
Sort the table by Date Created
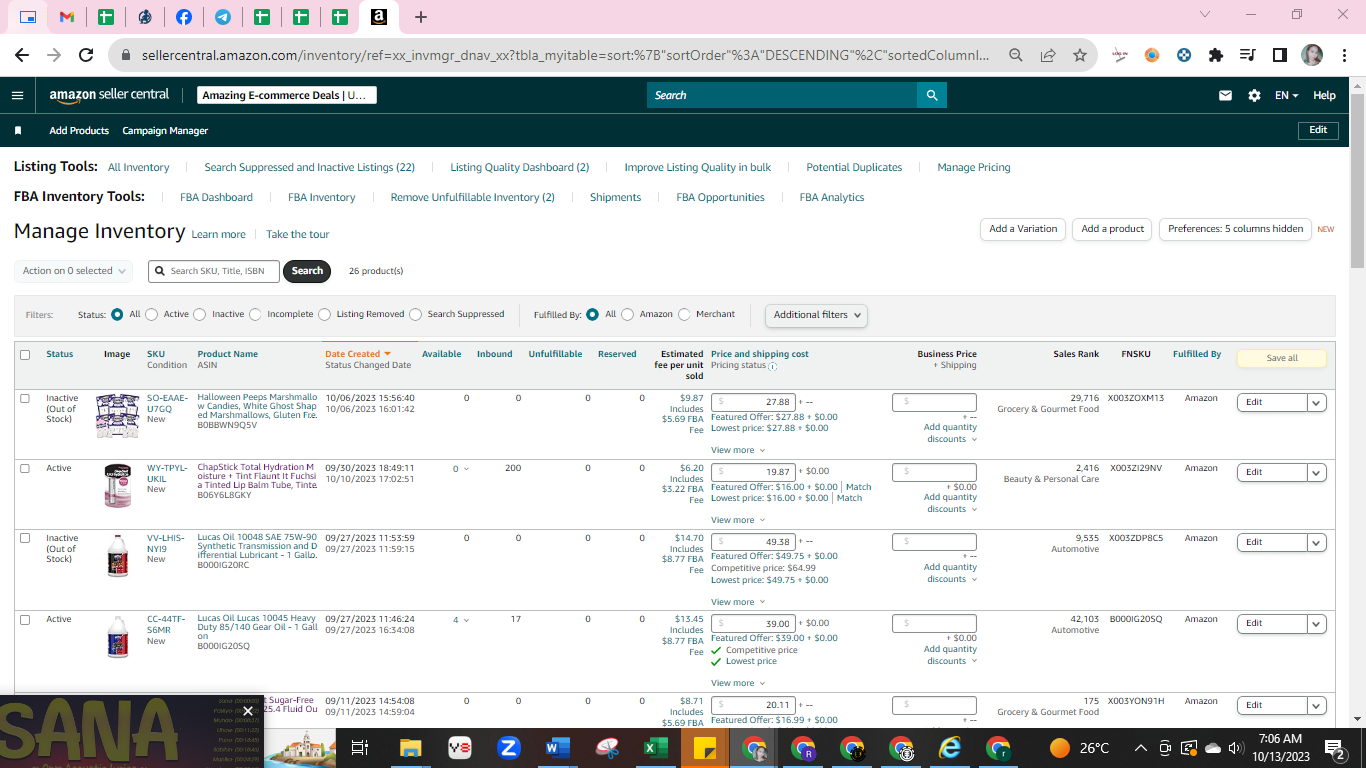[357, 354]
